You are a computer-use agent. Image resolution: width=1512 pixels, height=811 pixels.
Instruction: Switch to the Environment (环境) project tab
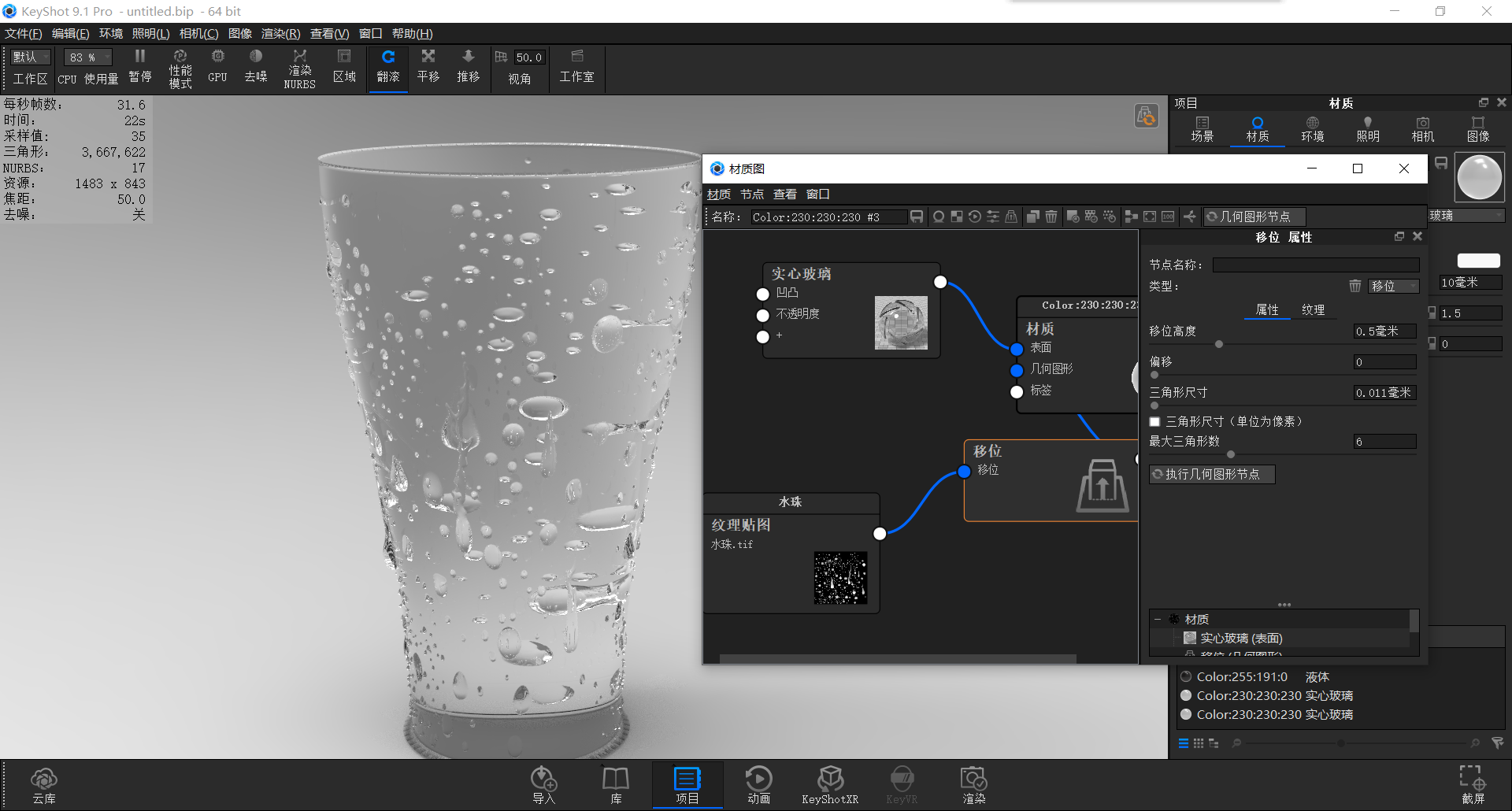[1312, 128]
